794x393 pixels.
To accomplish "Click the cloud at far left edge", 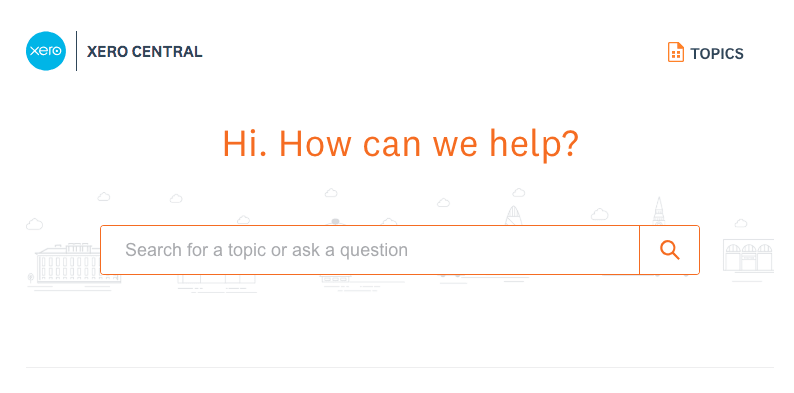I will click(x=34, y=224).
